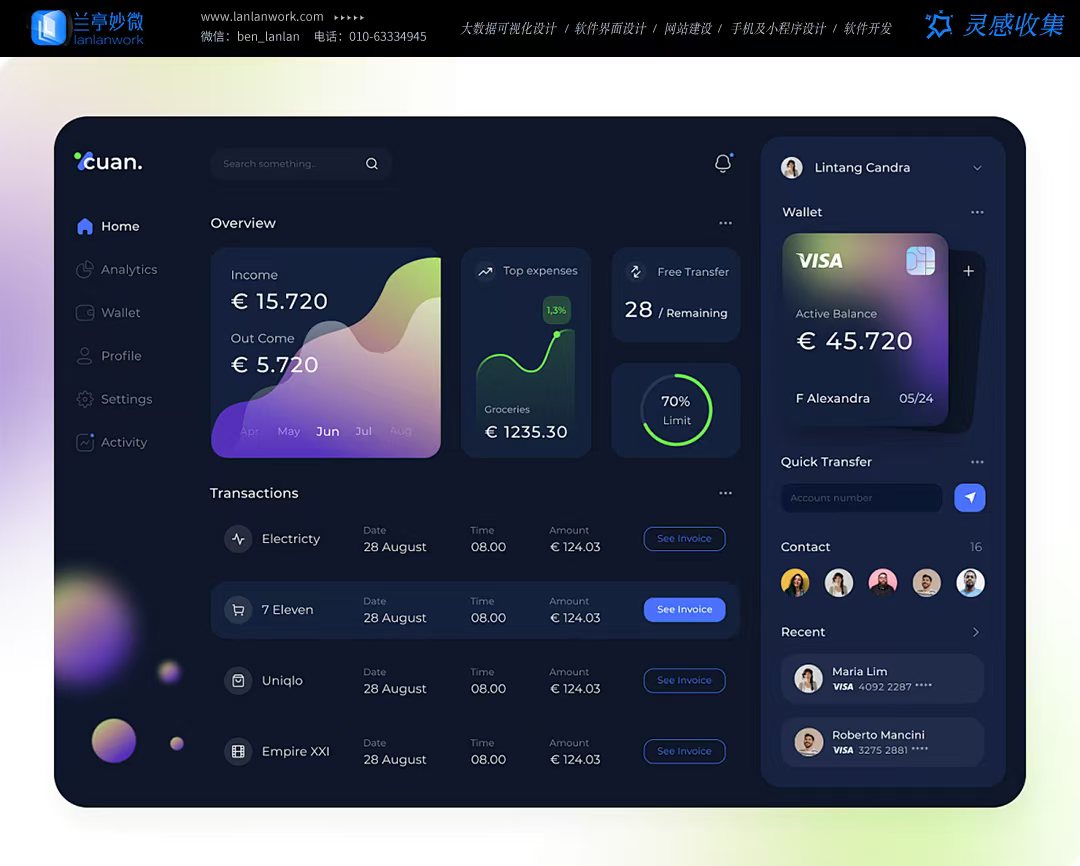Select the Jul month on income chart
Screen dimensions: 1080x866
tap(363, 431)
